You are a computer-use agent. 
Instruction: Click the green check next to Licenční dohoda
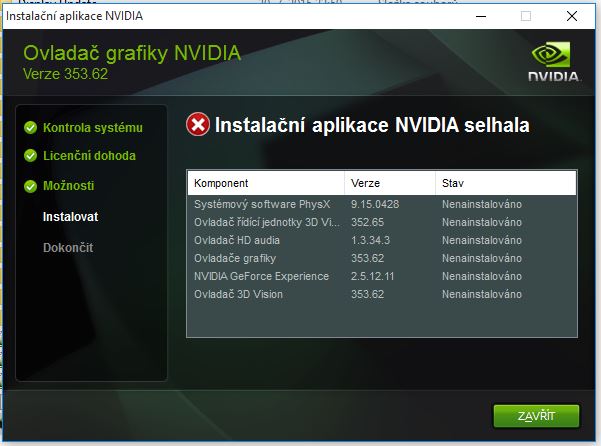(30, 156)
